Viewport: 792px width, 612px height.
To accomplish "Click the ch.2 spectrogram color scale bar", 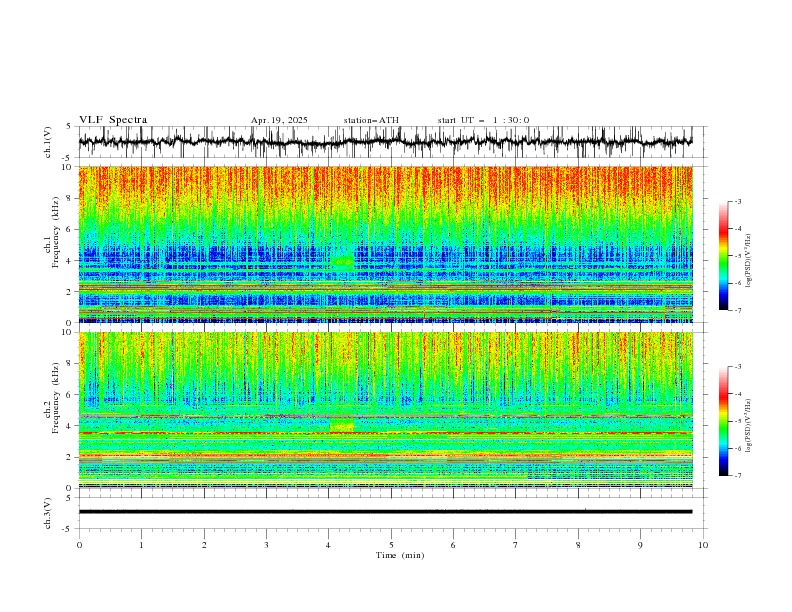I will (x=723, y=421).
